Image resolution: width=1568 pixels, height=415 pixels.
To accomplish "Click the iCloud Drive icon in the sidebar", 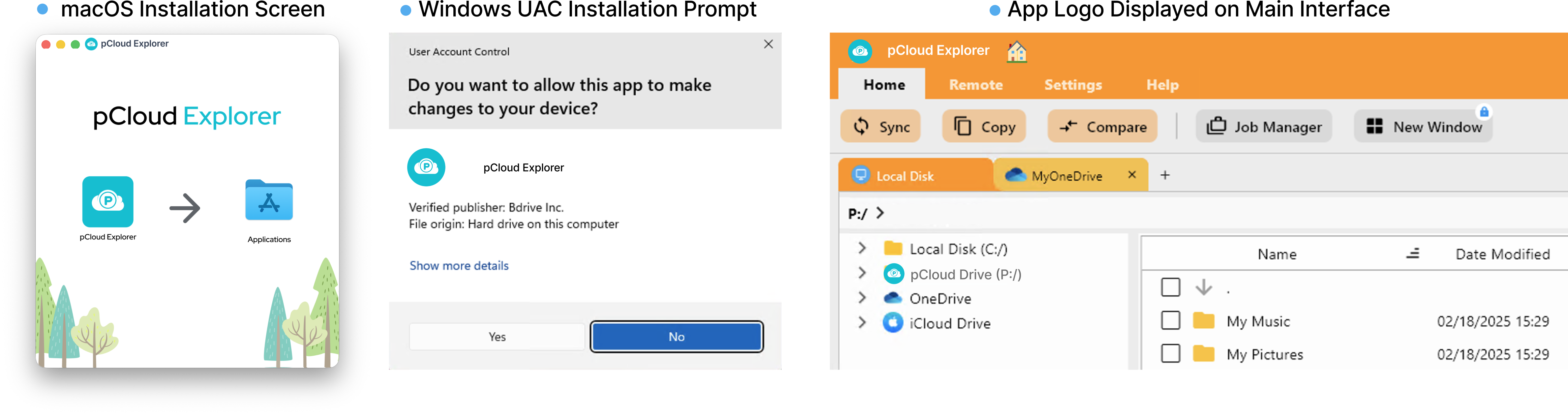I will [892, 323].
